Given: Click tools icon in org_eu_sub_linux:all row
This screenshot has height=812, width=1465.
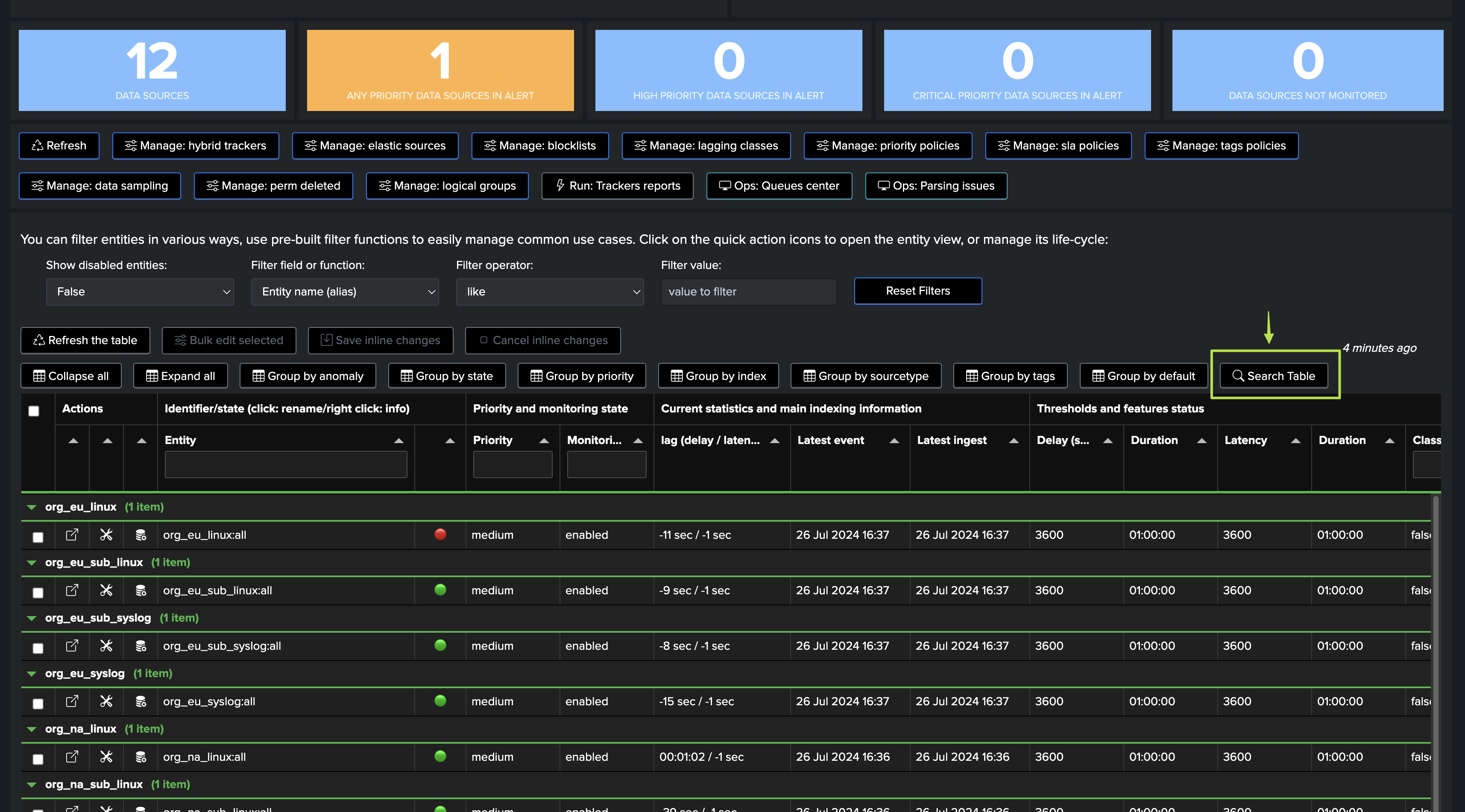Looking at the screenshot, I should click(106, 590).
